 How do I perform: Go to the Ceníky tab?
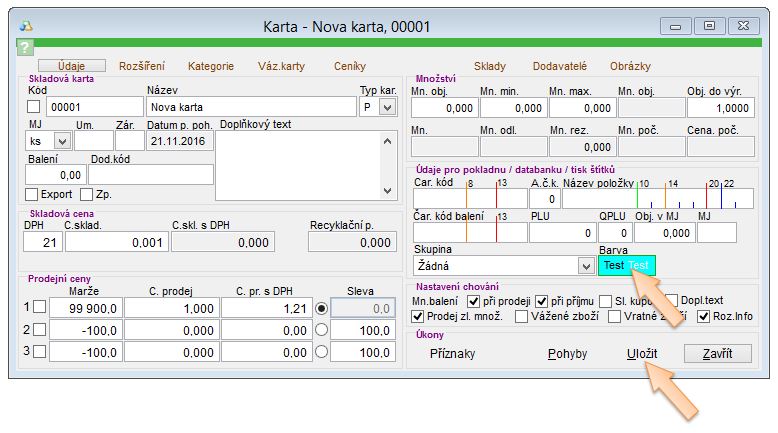click(x=350, y=67)
